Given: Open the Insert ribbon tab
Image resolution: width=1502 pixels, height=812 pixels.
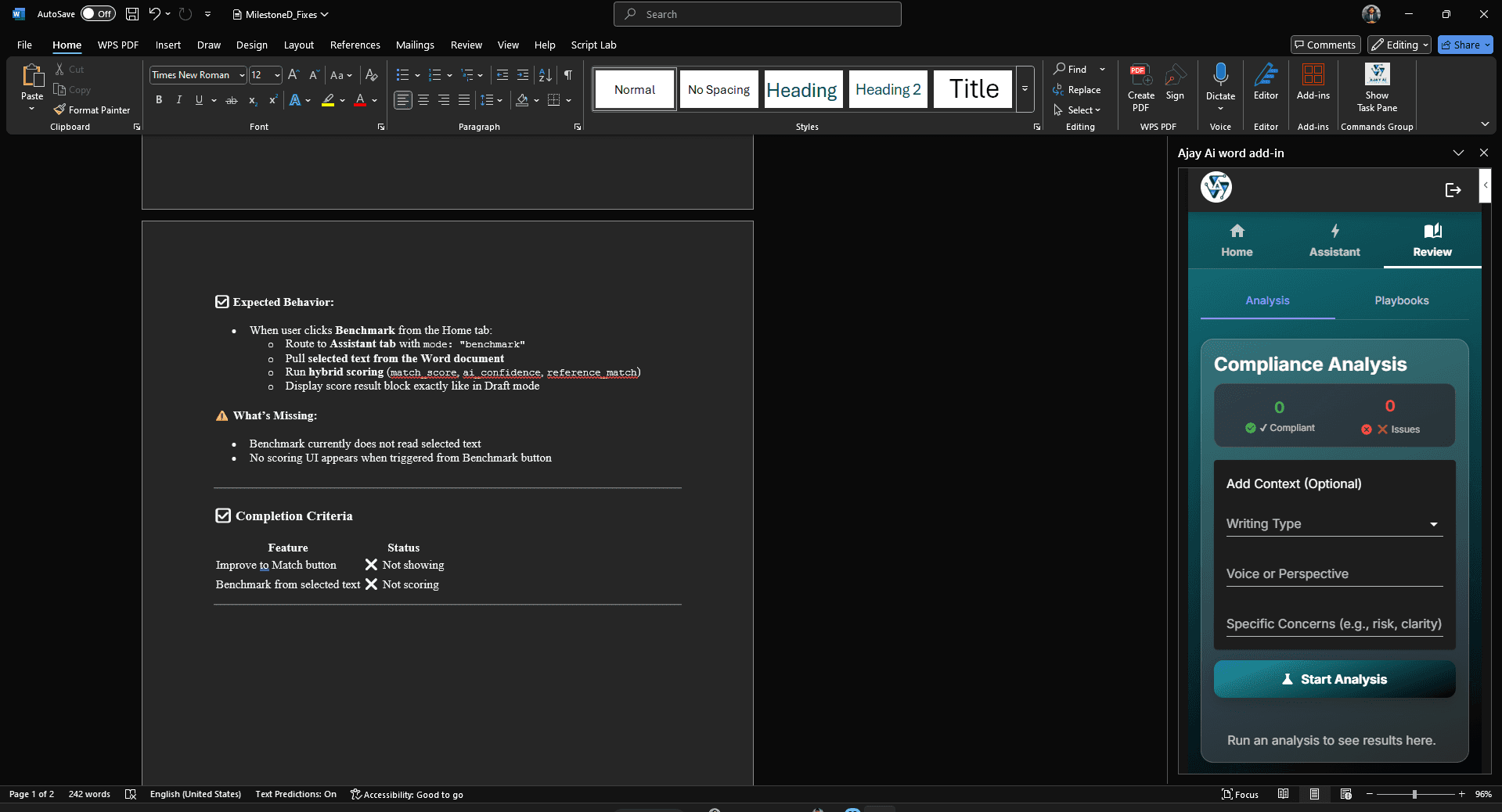Looking at the screenshot, I should click(167, 45).
